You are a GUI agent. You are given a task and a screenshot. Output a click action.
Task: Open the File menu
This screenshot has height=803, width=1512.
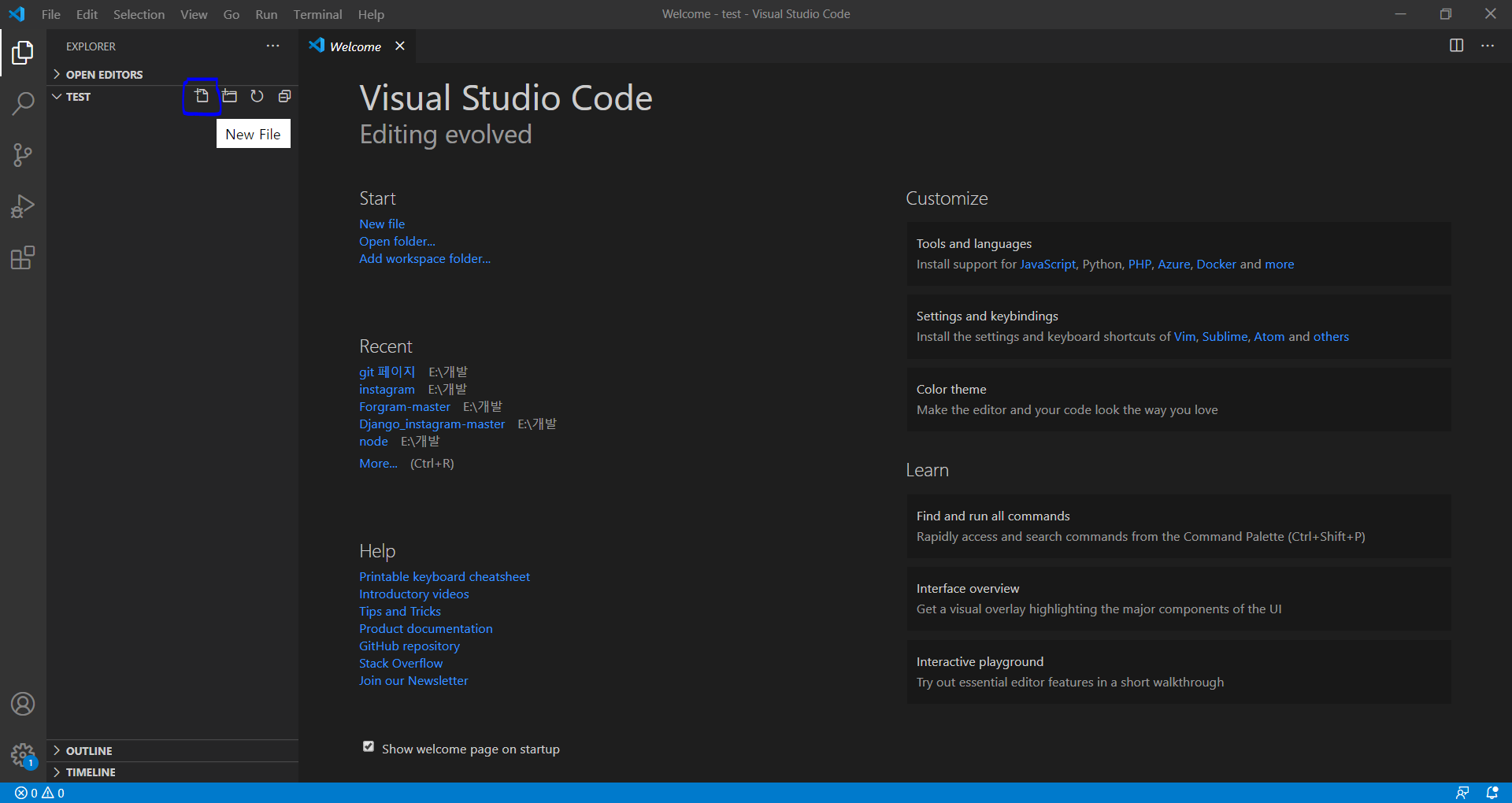coord(51,14)
